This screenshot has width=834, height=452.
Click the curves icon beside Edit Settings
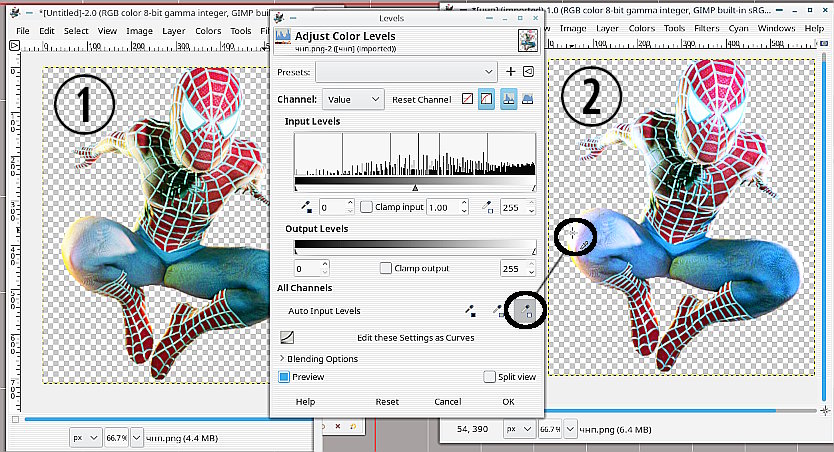[287, 338]
